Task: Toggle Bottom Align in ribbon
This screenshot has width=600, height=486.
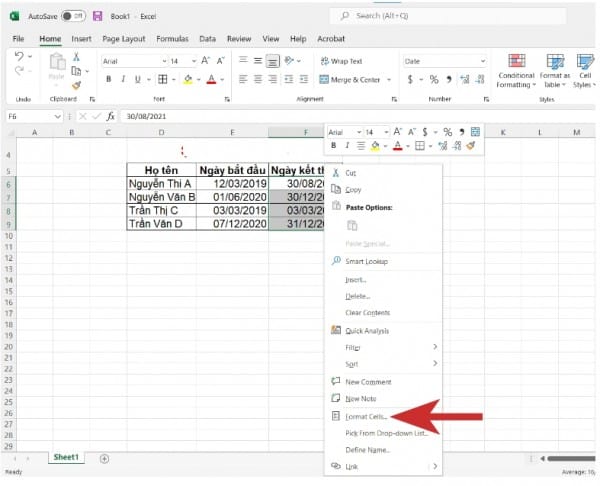Action: tap(272, 61)
